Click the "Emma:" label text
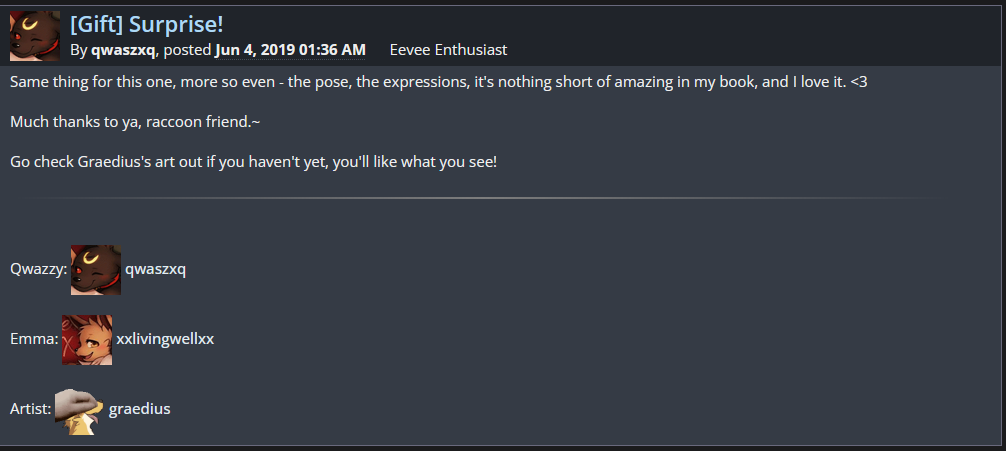The height and width of the screenshot is (451, 1006). pyautogui.click(x=33, y=339)
